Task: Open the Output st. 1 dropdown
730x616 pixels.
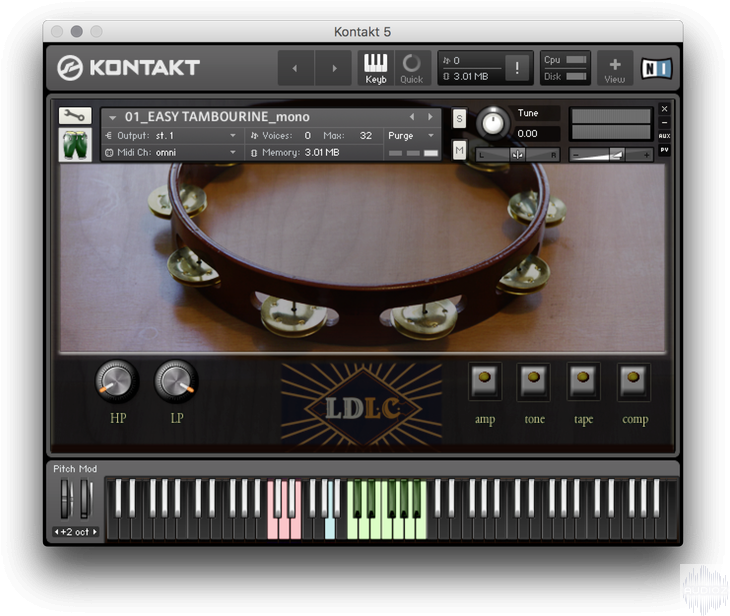Action: pos(172,135)
